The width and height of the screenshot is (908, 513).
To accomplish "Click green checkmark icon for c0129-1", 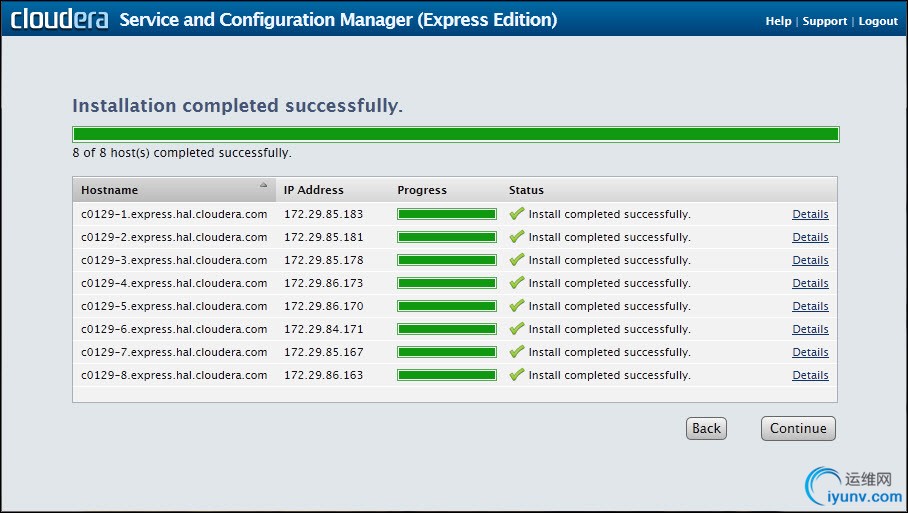I will [x=517, y=214].
